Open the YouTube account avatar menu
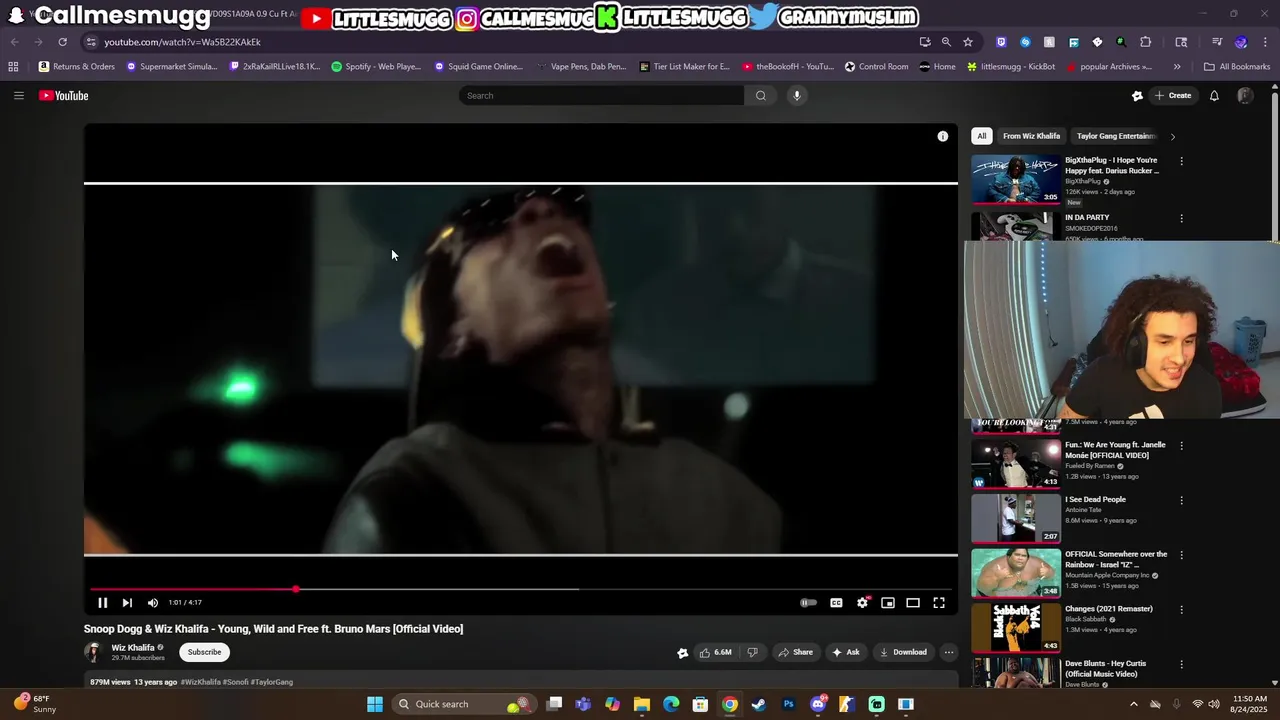Viewport: 1280px width, 720px height. (1245, 96)
